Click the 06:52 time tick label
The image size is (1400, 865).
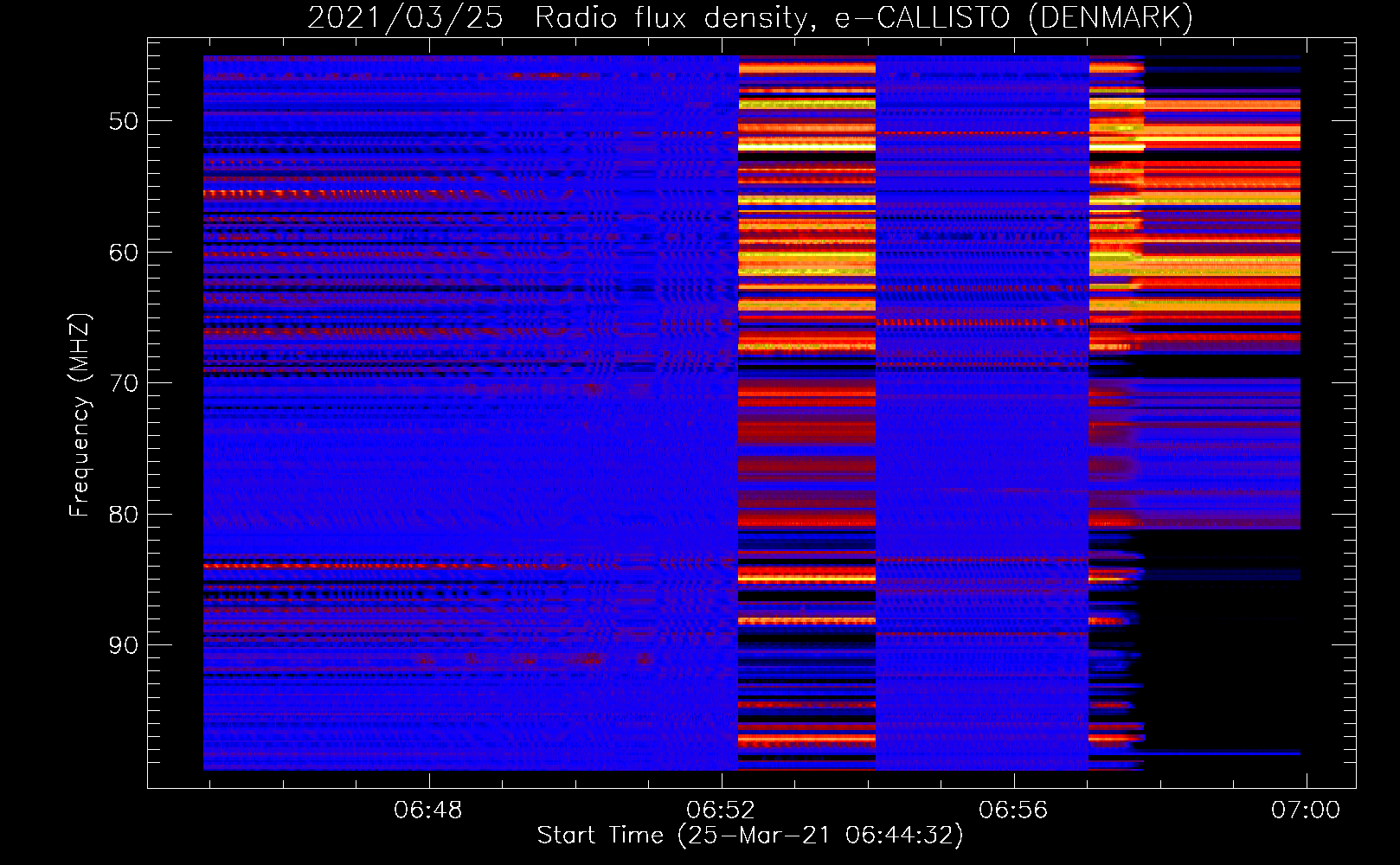point(721,811)
